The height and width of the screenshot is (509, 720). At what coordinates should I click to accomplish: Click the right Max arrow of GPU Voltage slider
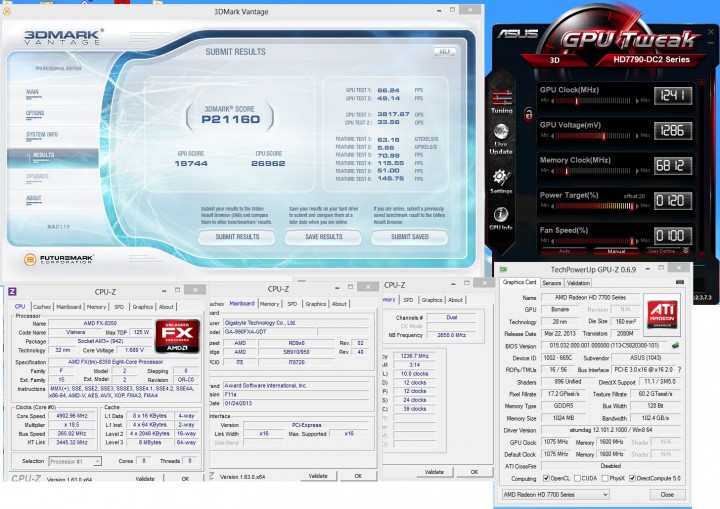point(637,136)
